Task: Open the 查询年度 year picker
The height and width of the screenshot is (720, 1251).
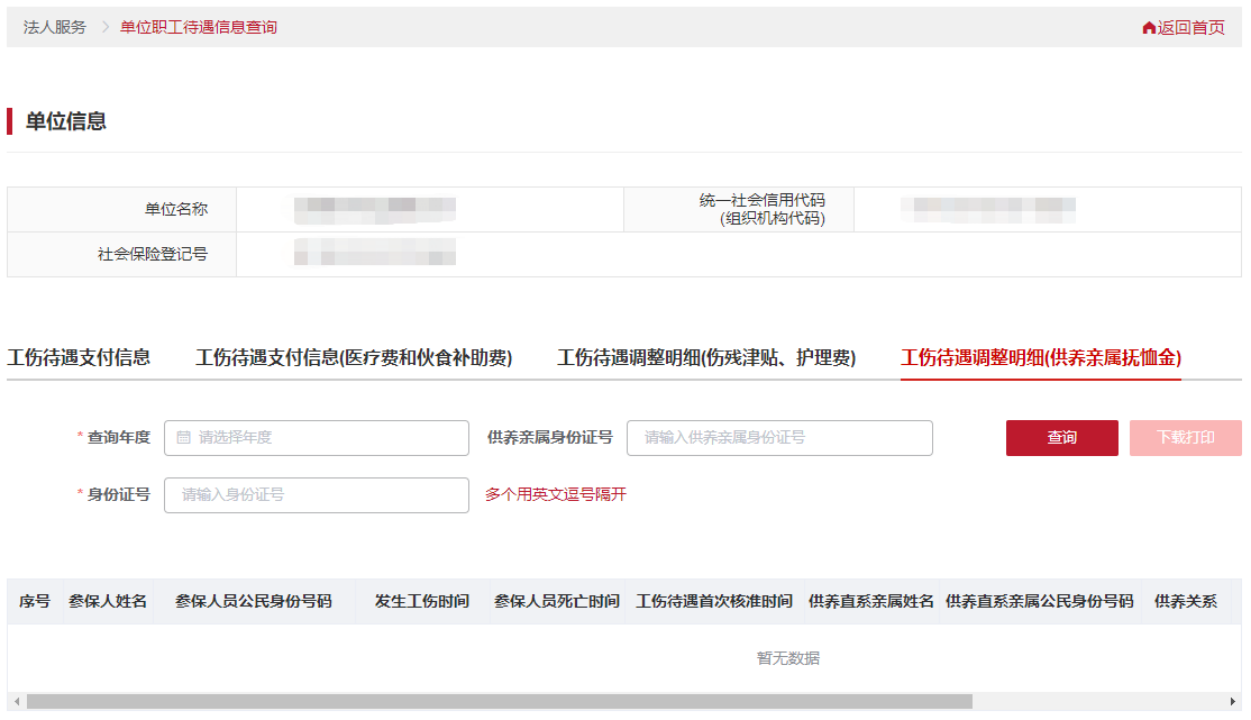Action: coord(316,437)
